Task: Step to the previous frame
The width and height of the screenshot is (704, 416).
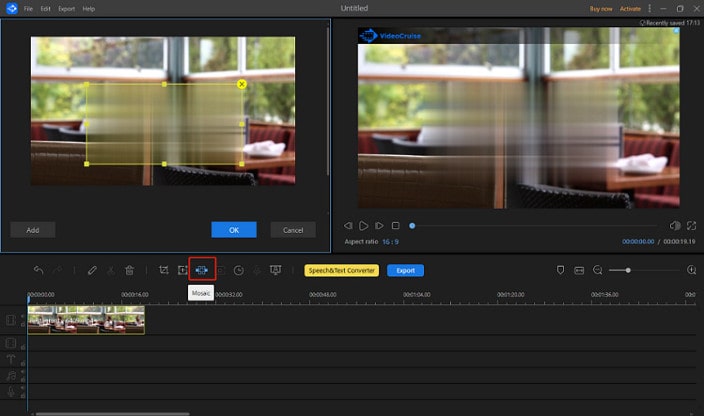Action: (348, 226)
